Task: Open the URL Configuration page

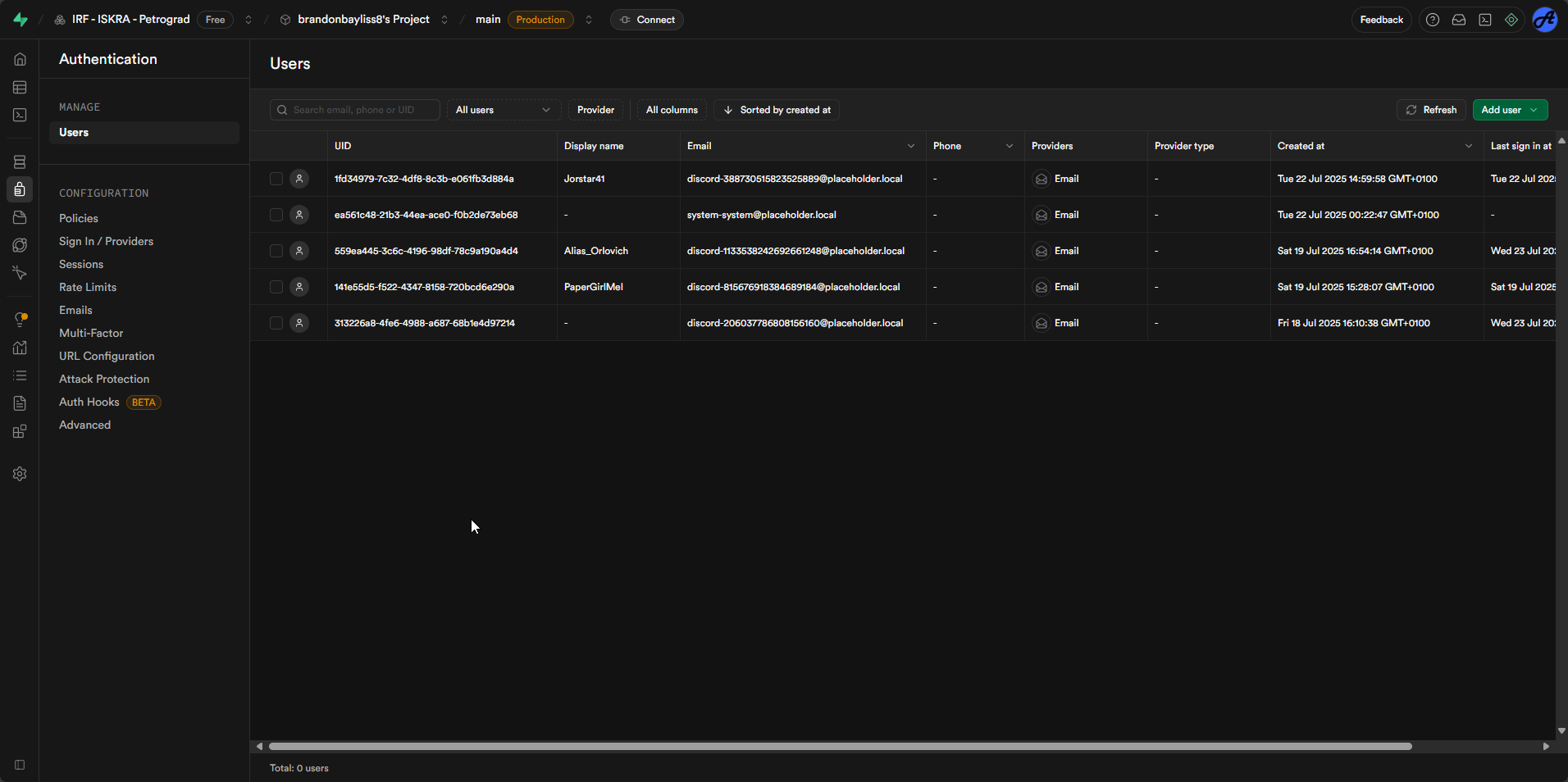Action: 107,356
